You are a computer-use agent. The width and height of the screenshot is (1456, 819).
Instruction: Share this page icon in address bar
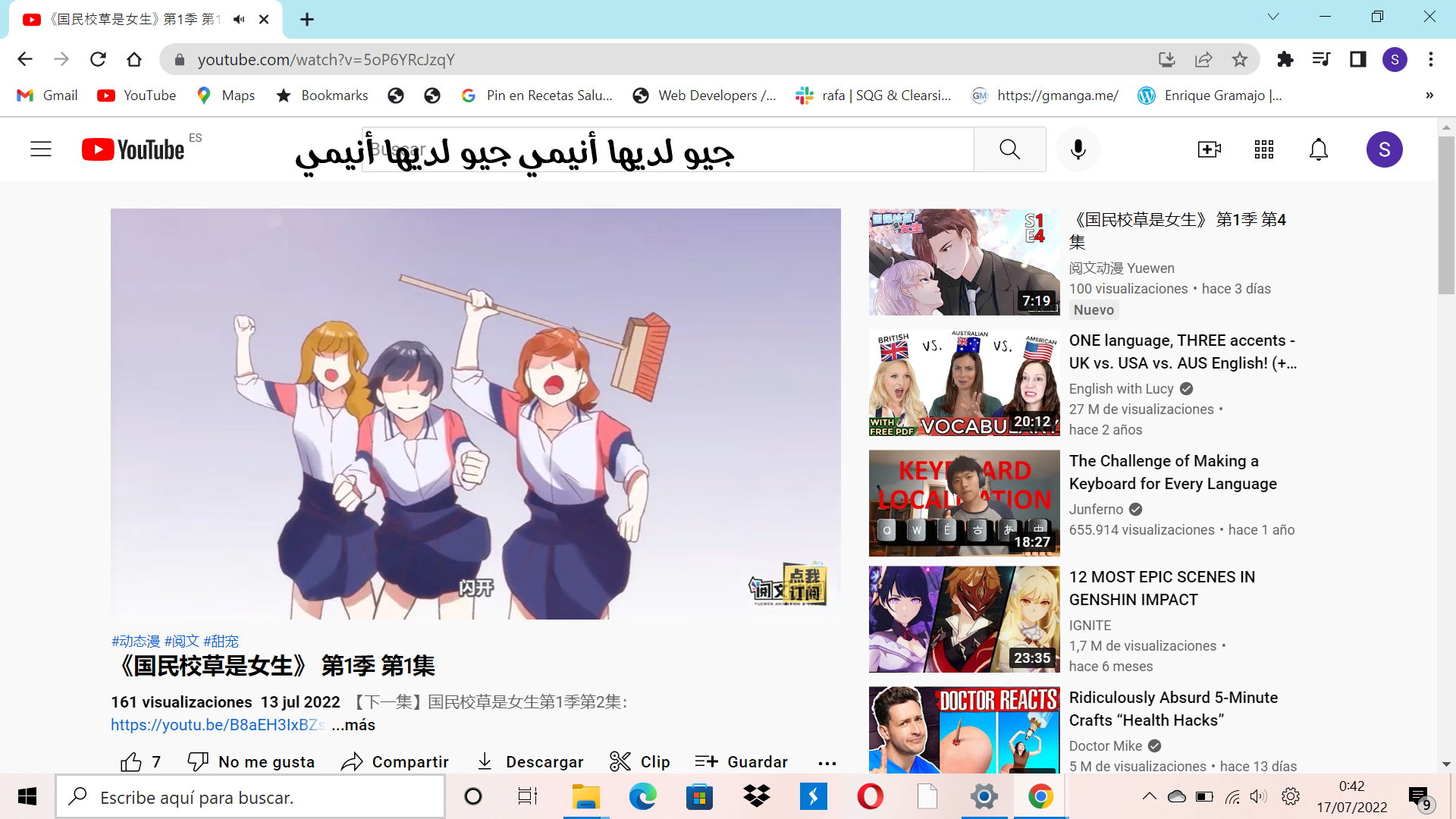1203,59
